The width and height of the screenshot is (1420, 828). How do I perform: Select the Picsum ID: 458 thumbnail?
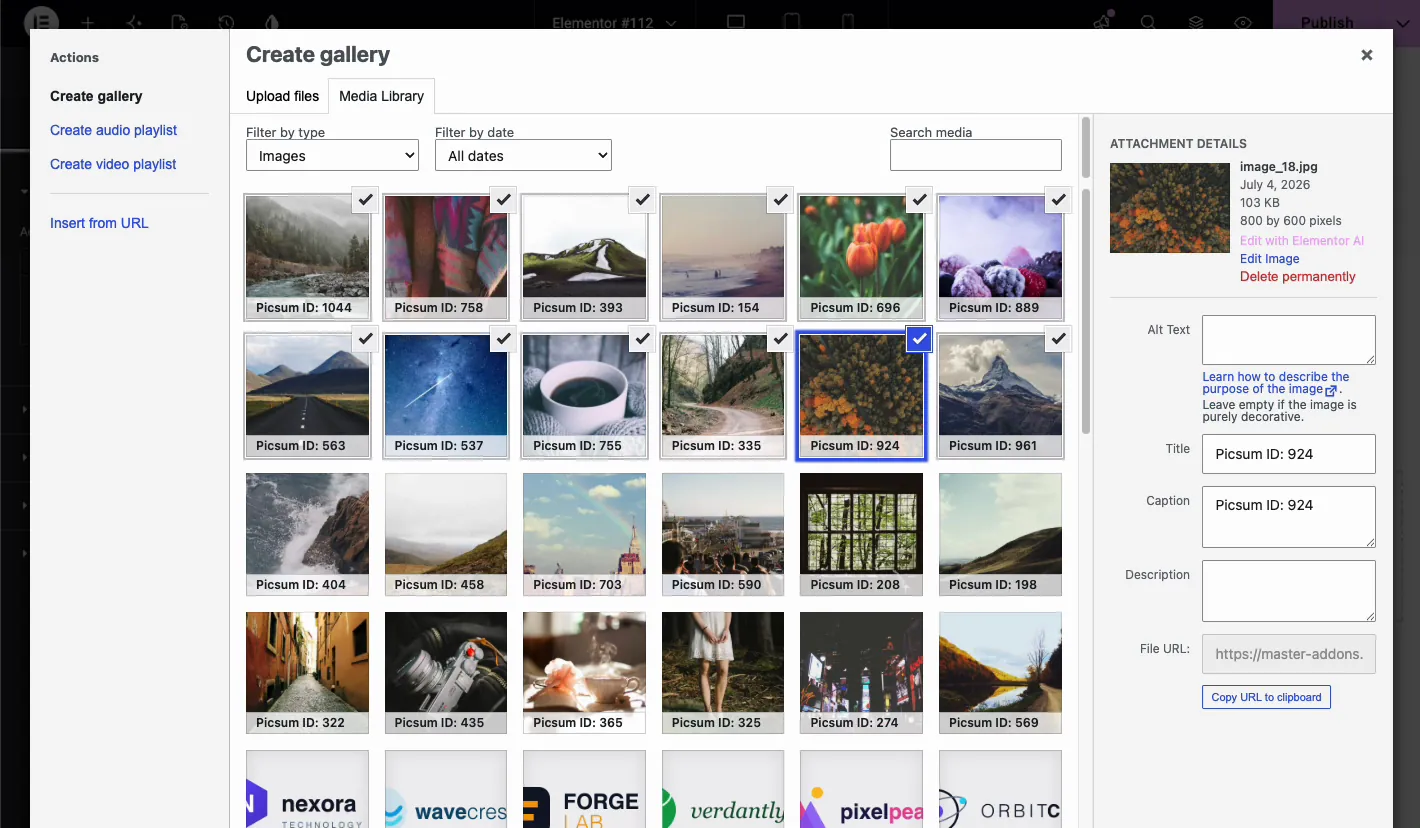[x=446, y=535]
